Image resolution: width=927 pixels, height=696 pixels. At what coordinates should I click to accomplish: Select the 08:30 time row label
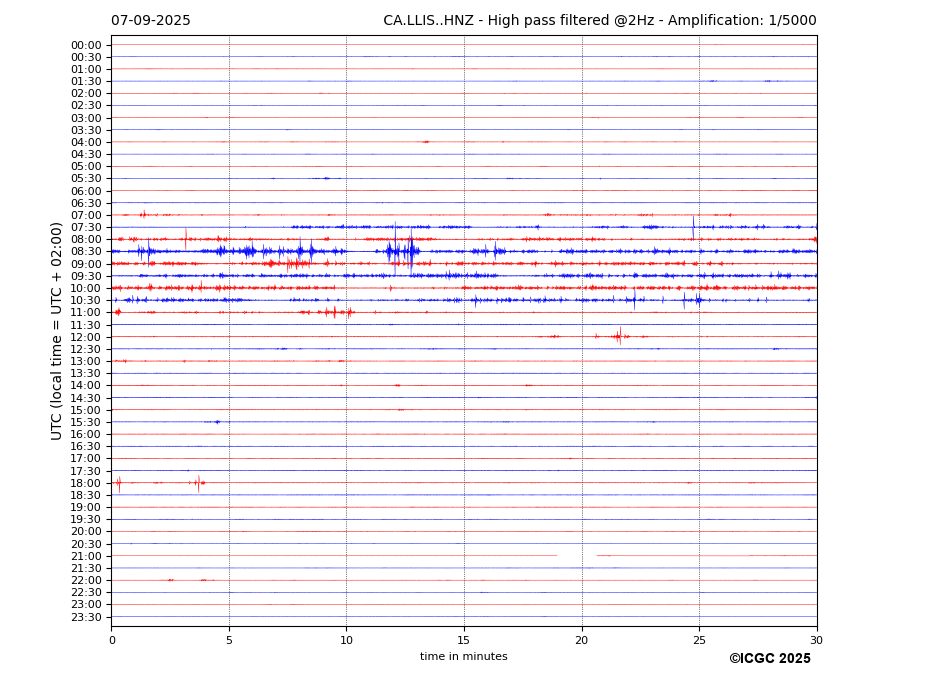(x=86, y=252)
